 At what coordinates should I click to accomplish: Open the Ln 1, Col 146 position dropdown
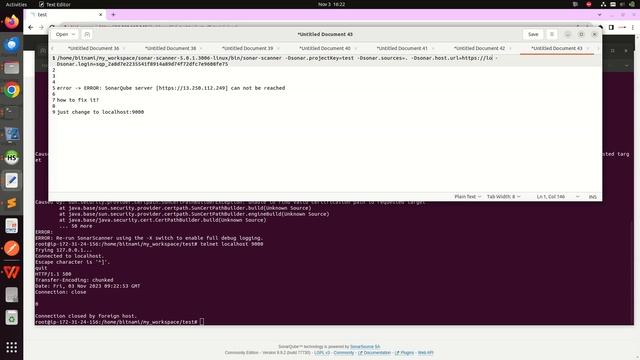(x=558, y=197)
